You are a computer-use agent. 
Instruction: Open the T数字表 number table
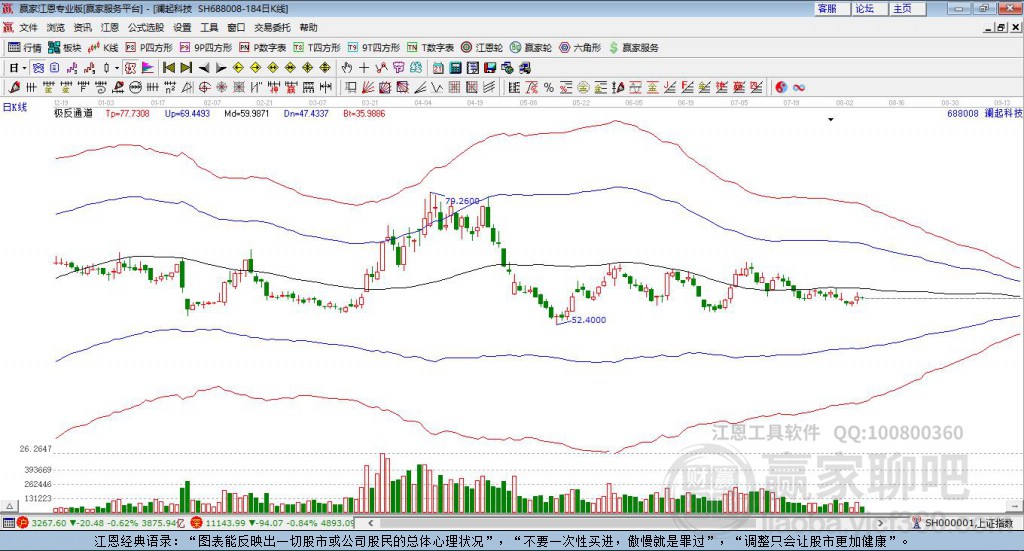(x=430, y=48)
